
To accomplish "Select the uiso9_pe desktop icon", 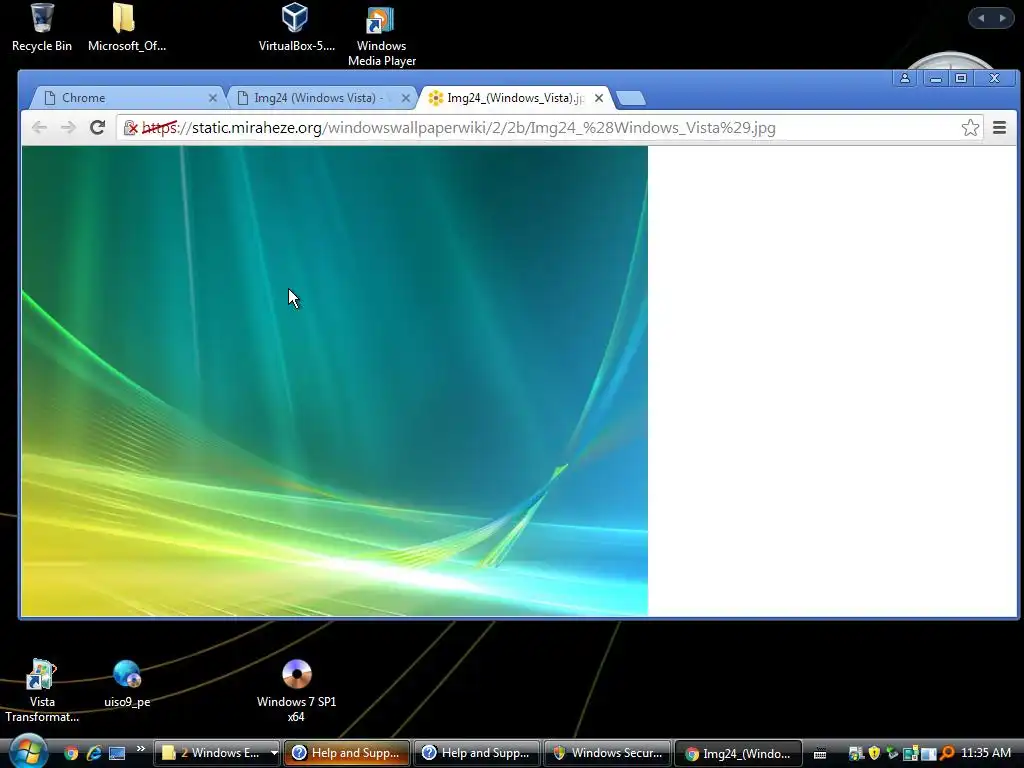I will point(127,684).
